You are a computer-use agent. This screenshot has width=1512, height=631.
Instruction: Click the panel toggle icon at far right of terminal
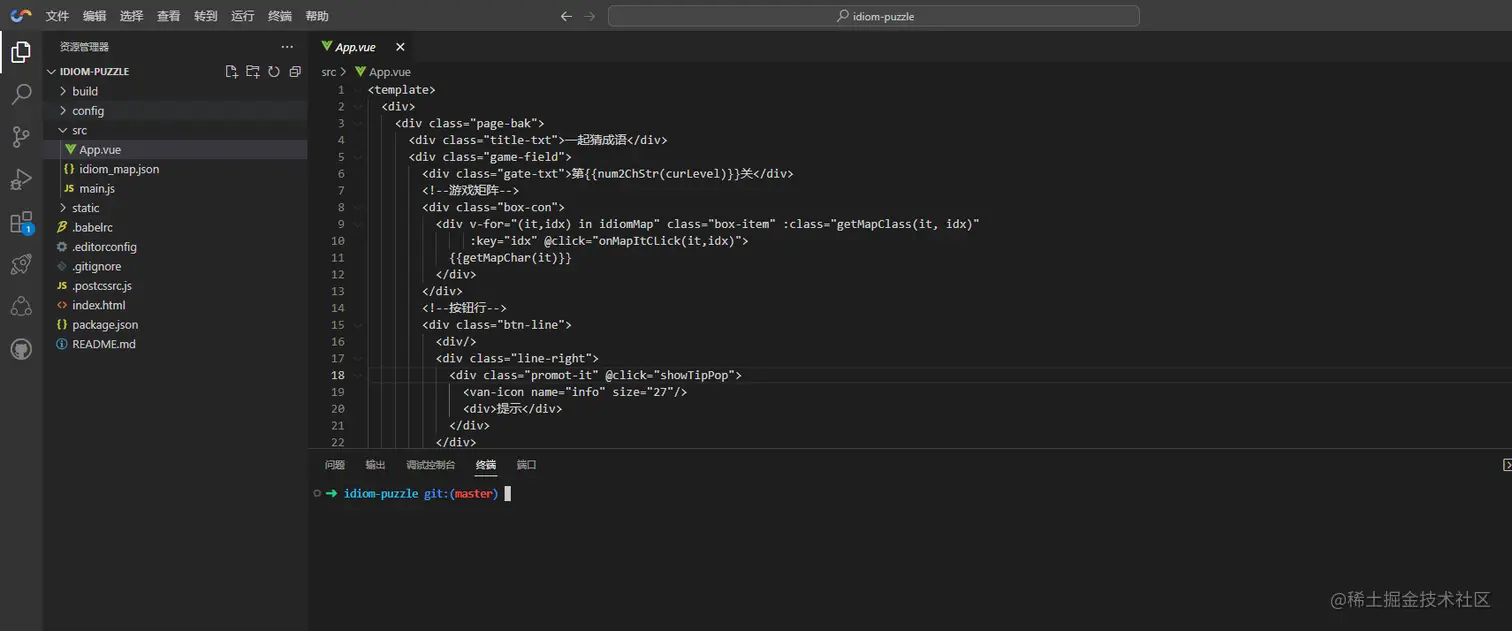click(x=1506, y=465)
